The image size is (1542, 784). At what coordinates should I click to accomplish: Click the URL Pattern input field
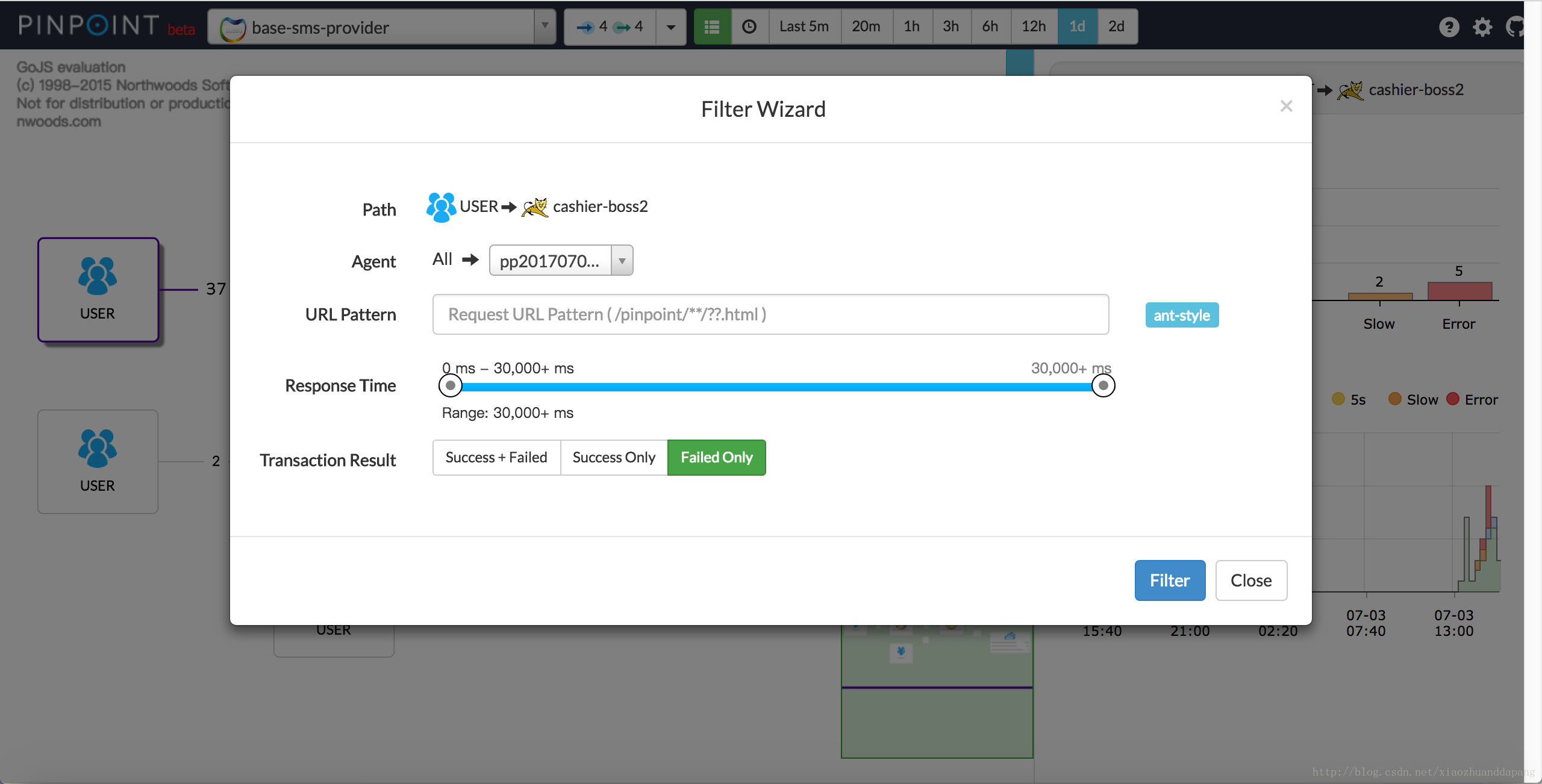click(x=770, y=314)
